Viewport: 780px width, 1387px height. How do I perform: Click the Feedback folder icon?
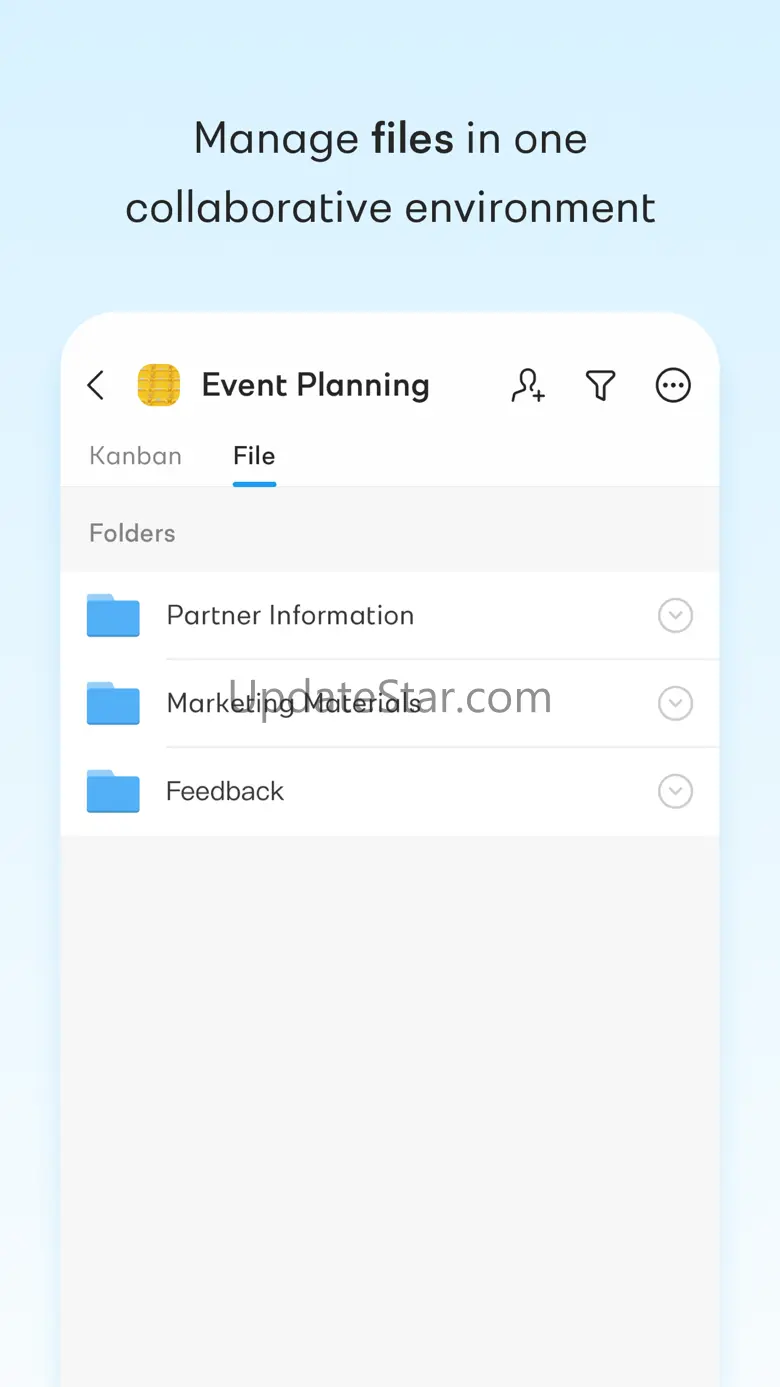point(113,791)
